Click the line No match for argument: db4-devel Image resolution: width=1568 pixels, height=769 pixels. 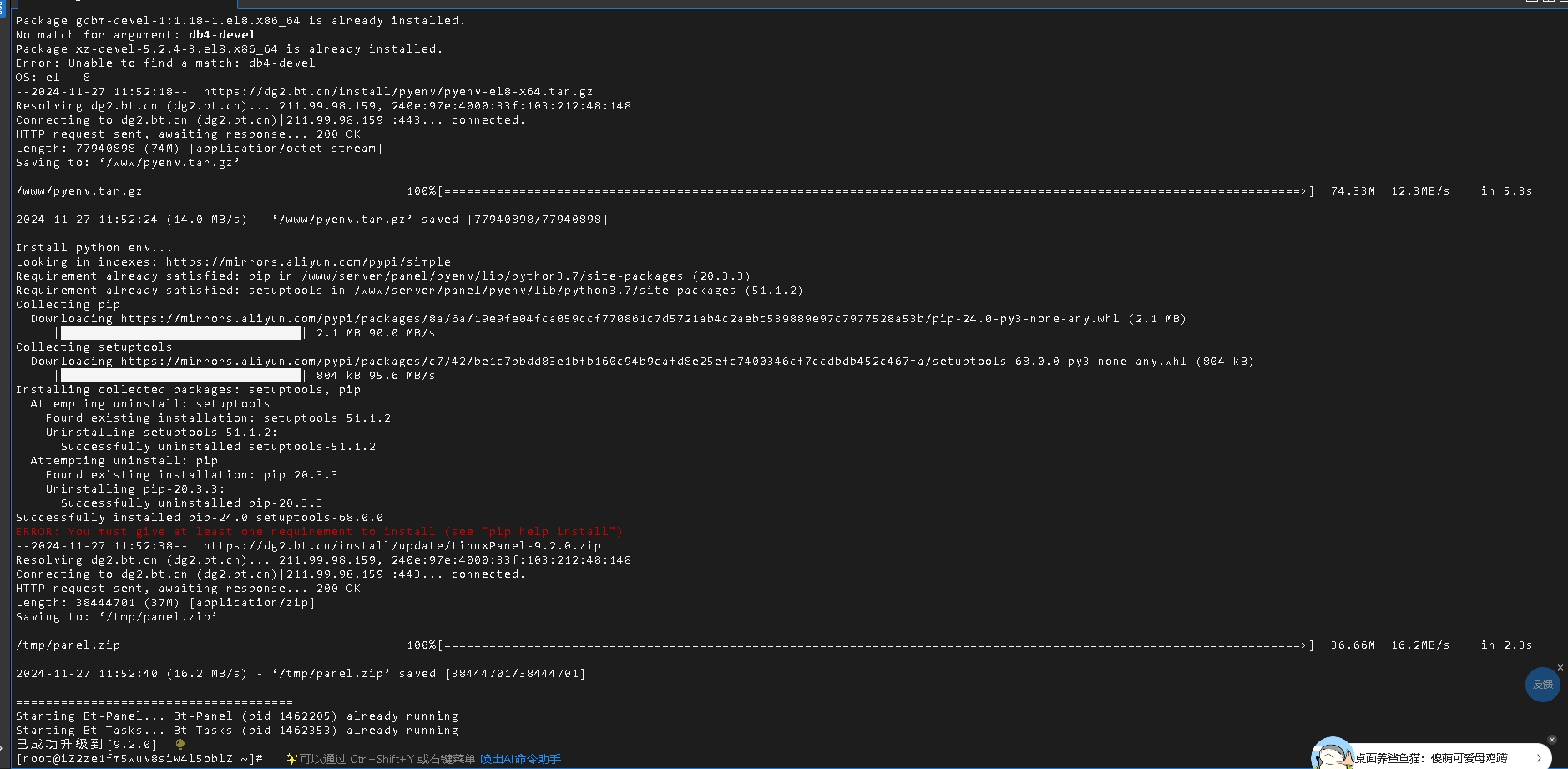click(x=135, y=34)
